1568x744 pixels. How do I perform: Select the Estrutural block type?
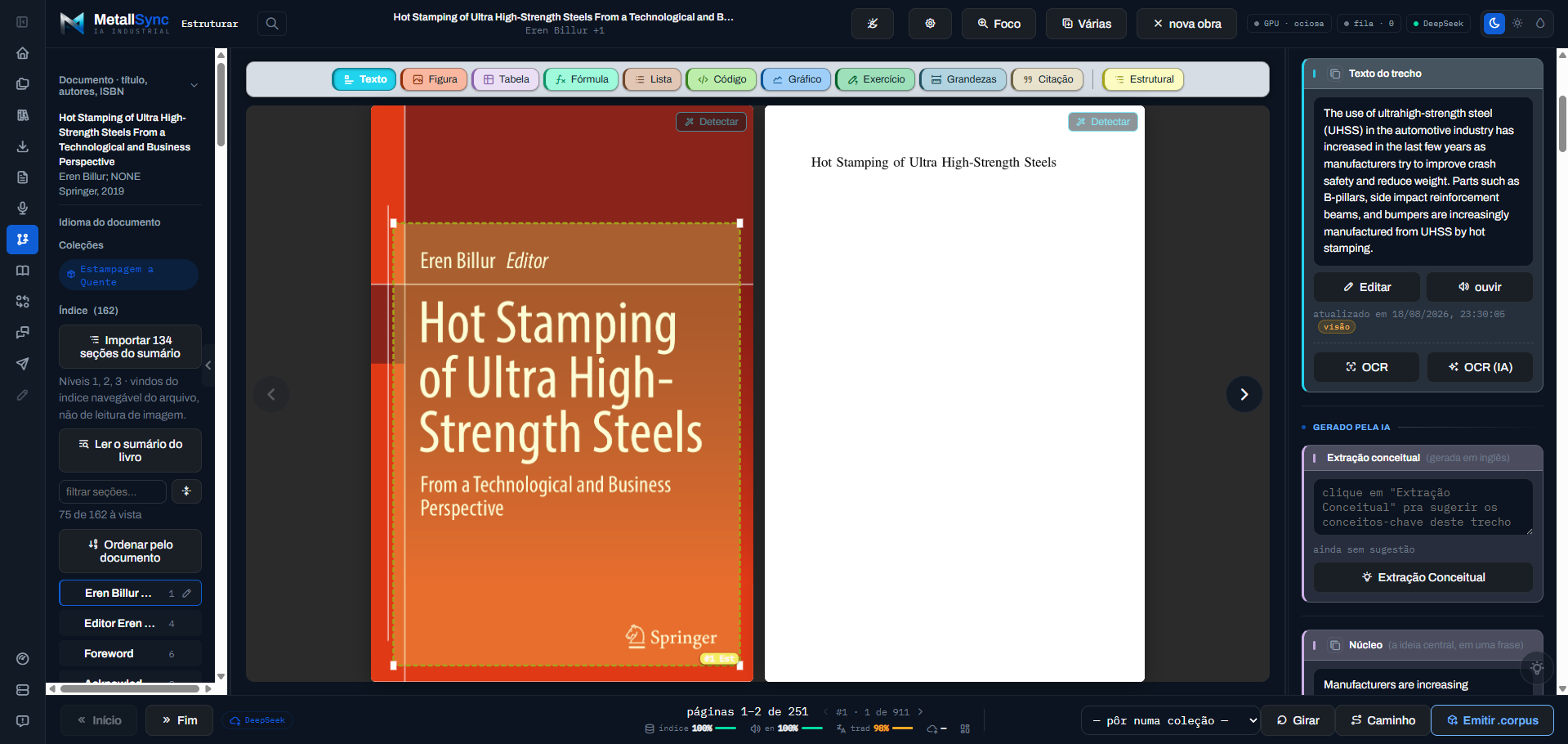coord(1143,79)
